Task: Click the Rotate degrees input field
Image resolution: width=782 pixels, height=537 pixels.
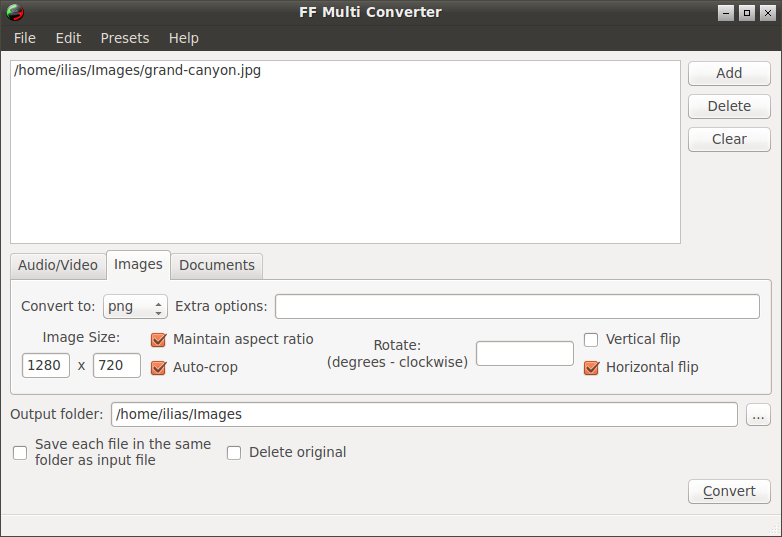Action: (524, 353)
